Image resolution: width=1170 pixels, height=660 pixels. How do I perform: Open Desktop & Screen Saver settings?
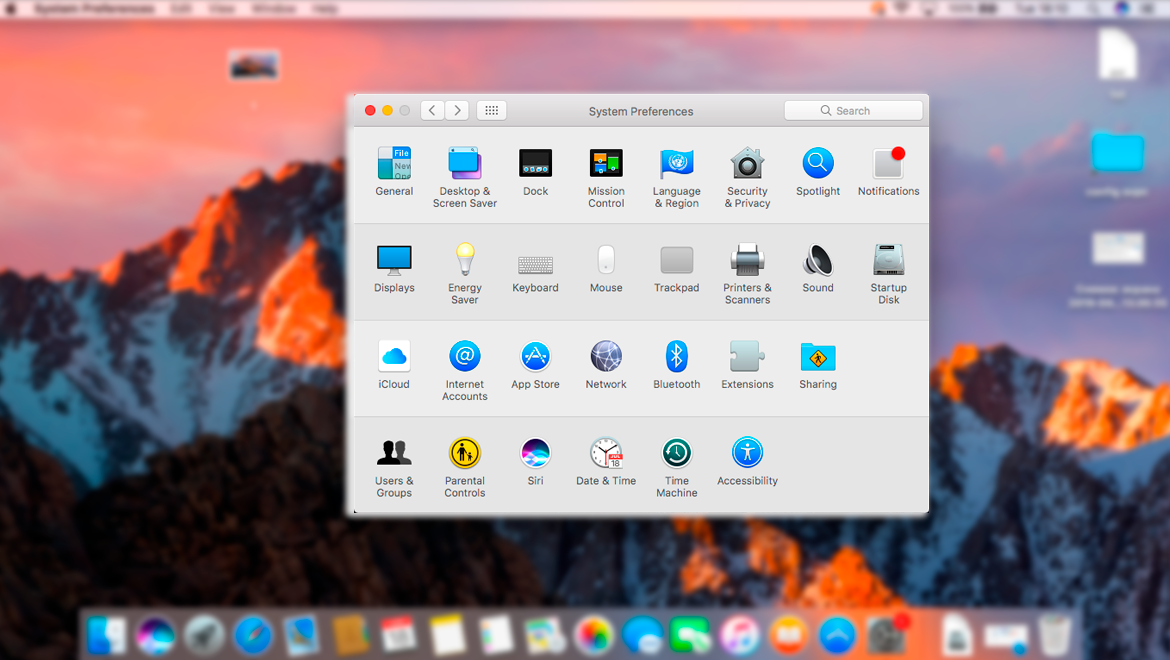464,177
